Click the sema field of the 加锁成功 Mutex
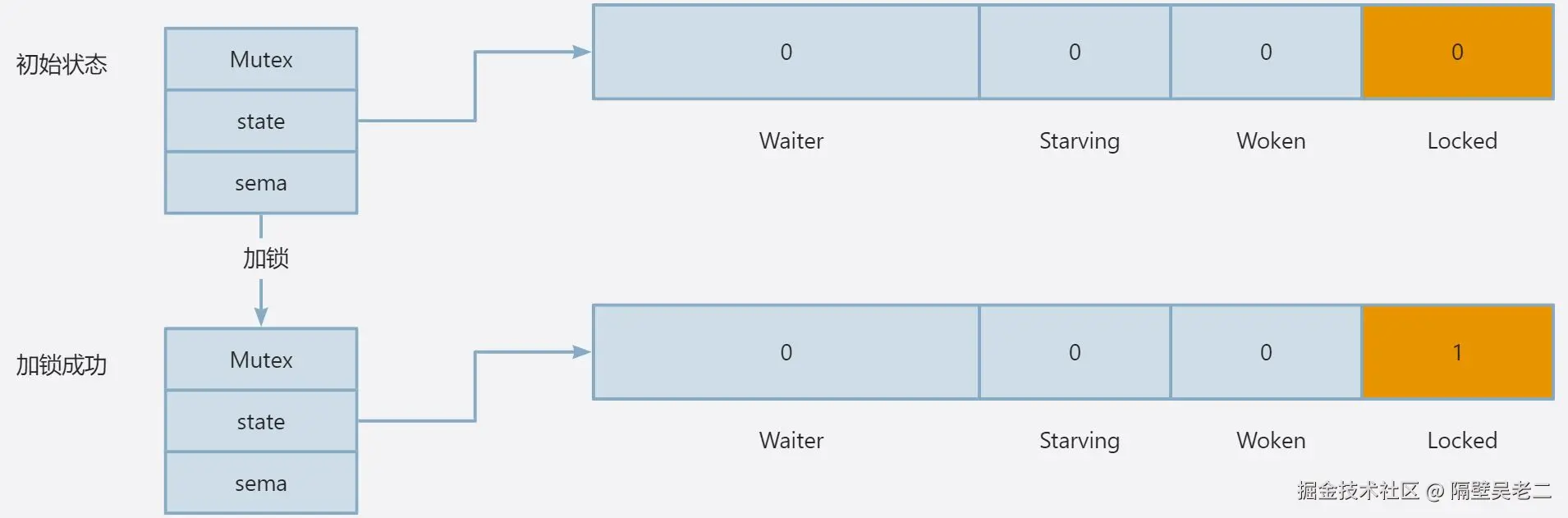 261,484
